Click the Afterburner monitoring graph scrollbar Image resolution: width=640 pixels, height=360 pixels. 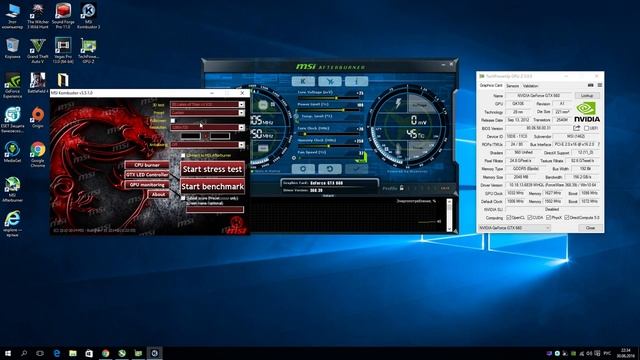tap(449, 215)
